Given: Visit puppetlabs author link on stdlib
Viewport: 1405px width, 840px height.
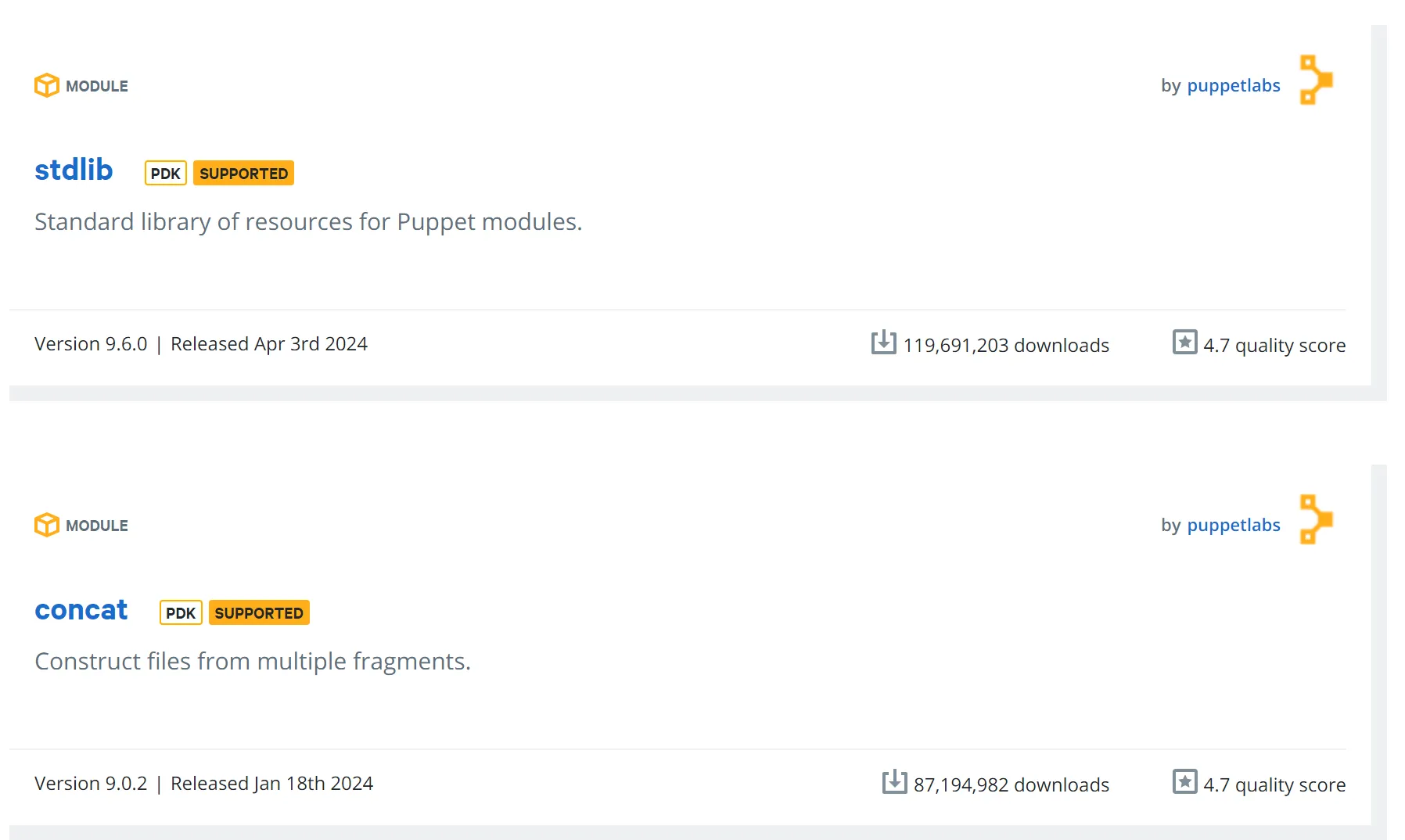Looking at the screenshot, I should 1233,85.
